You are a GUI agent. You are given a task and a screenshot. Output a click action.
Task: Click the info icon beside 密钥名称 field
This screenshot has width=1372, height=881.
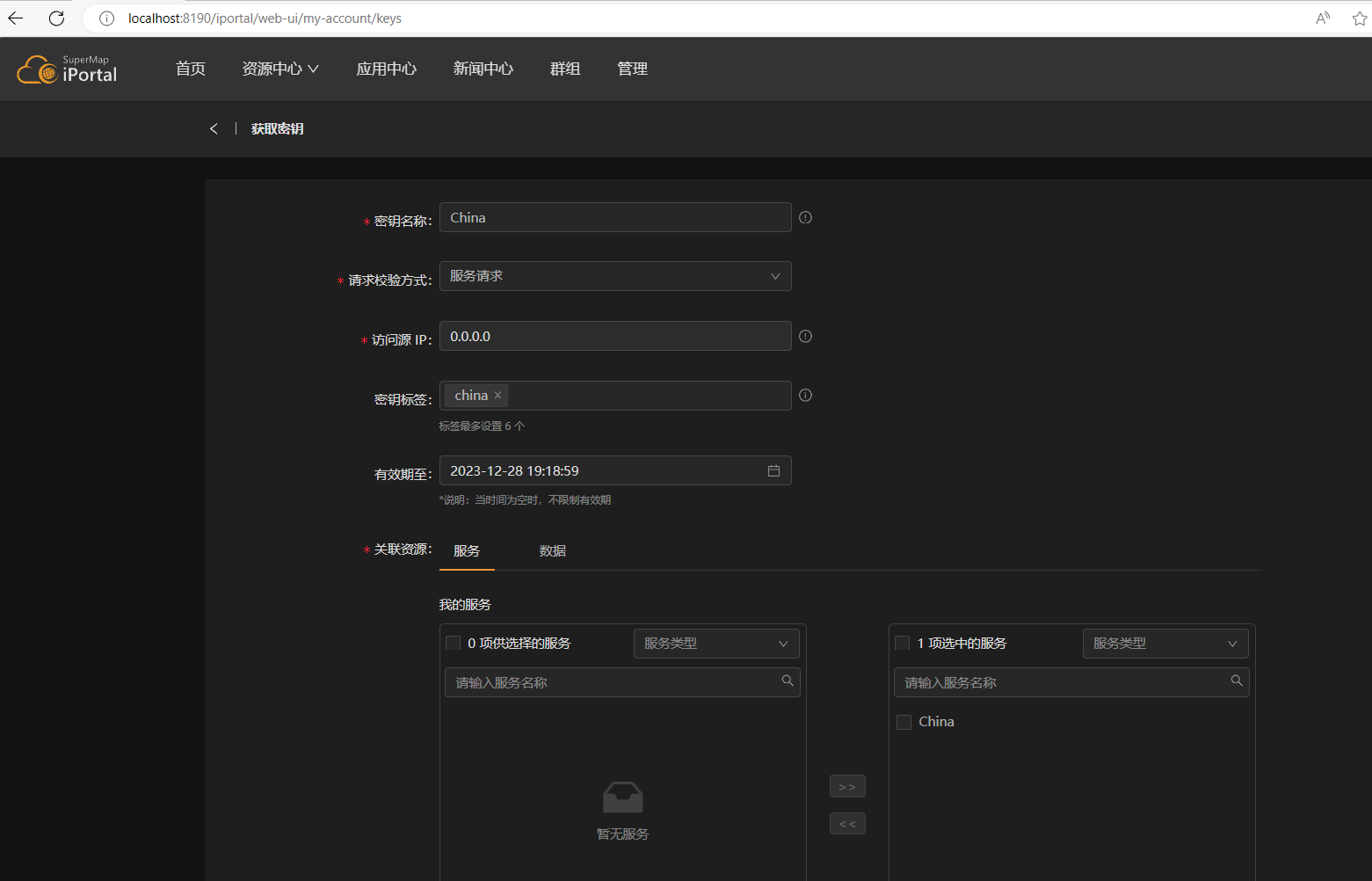click(x=805, y=217)
